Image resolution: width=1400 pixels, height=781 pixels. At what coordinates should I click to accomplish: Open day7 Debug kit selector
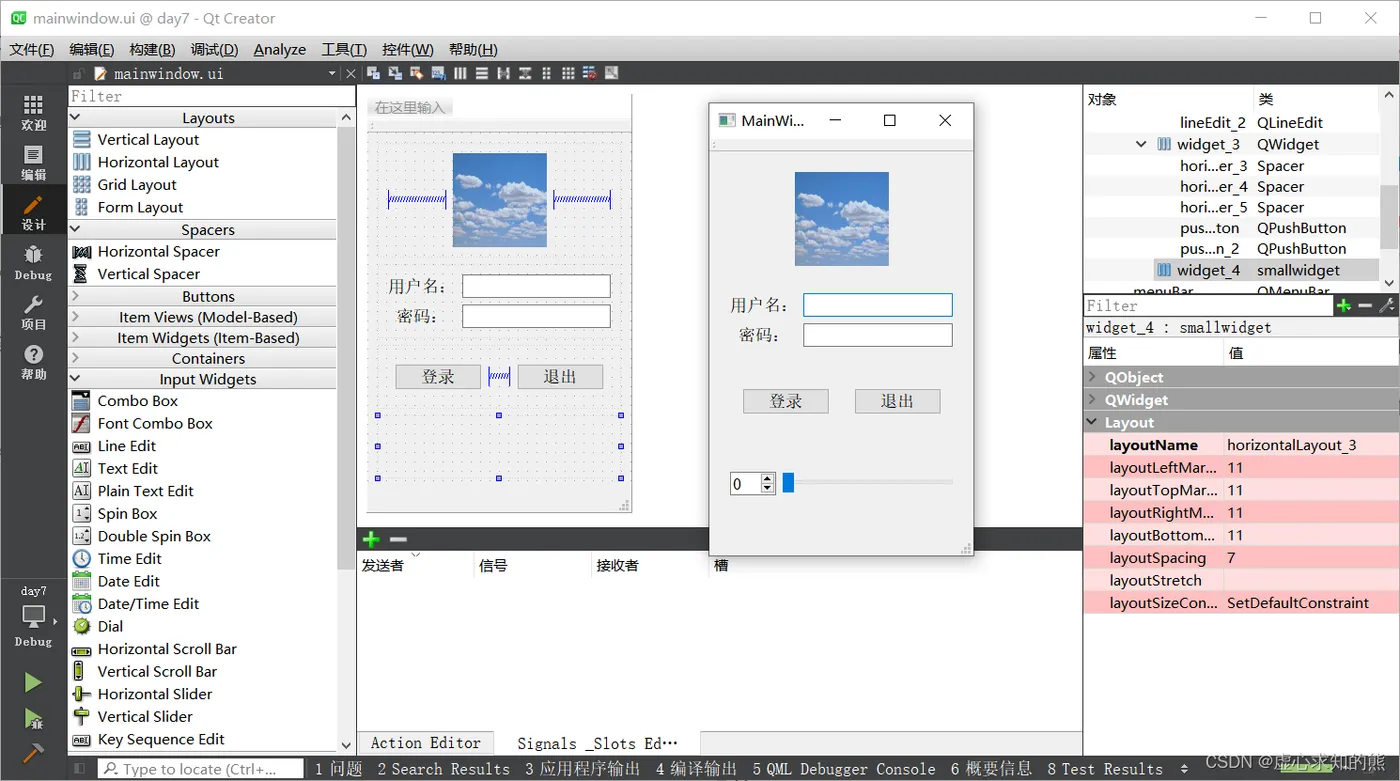(33, 616)
